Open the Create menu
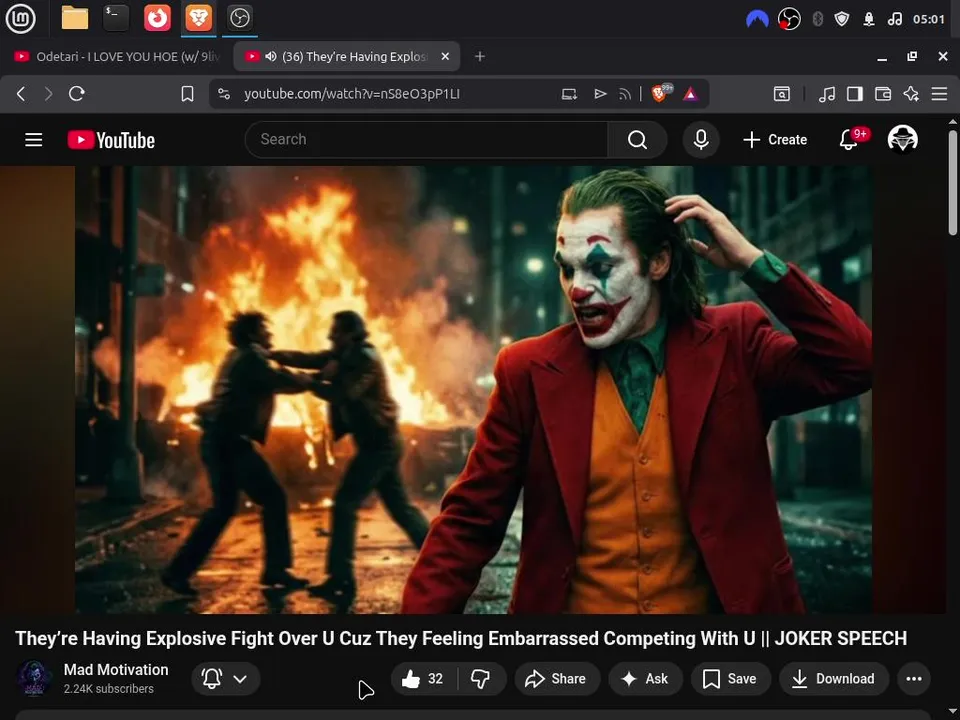The width and height of the screenshot is (960, 720). [x=775, y=140]
